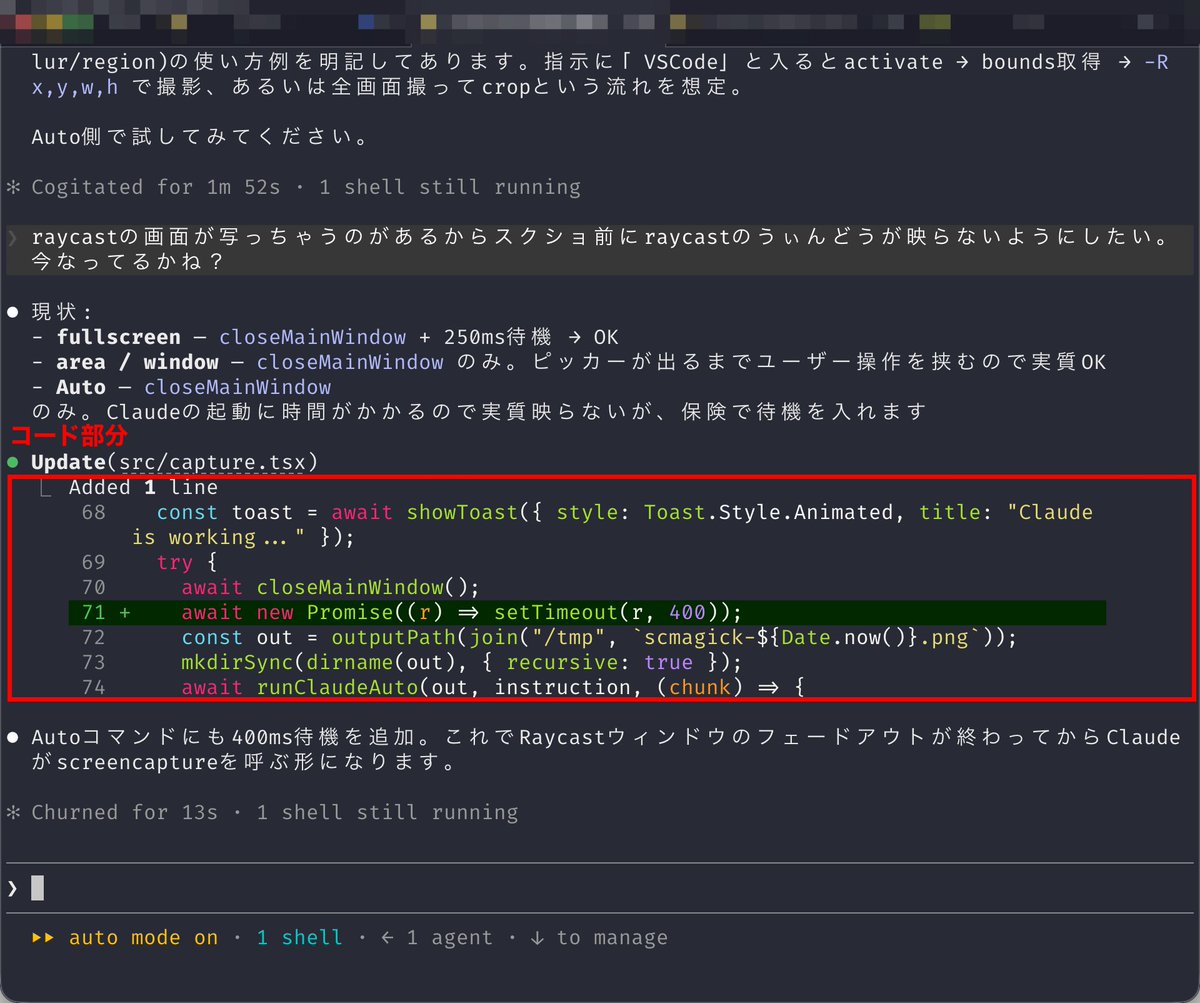Screen dimensions: 1200x1003
Task: Click the 'area / window' bold list item
Action: pos(137,362)
